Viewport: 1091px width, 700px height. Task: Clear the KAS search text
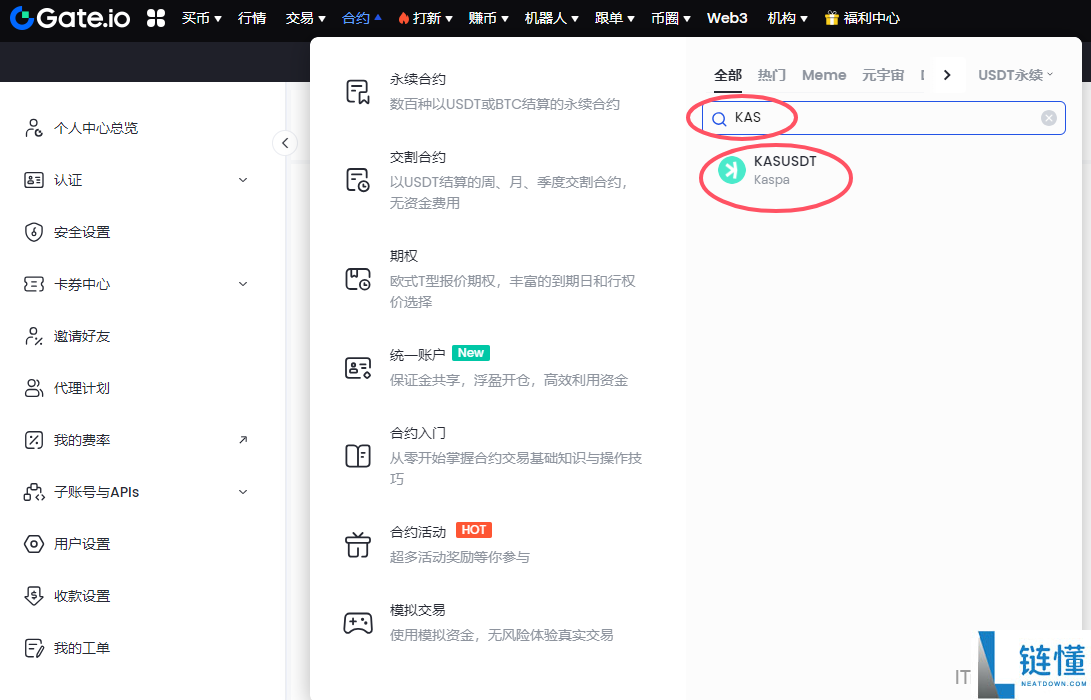pos(1049,118)
